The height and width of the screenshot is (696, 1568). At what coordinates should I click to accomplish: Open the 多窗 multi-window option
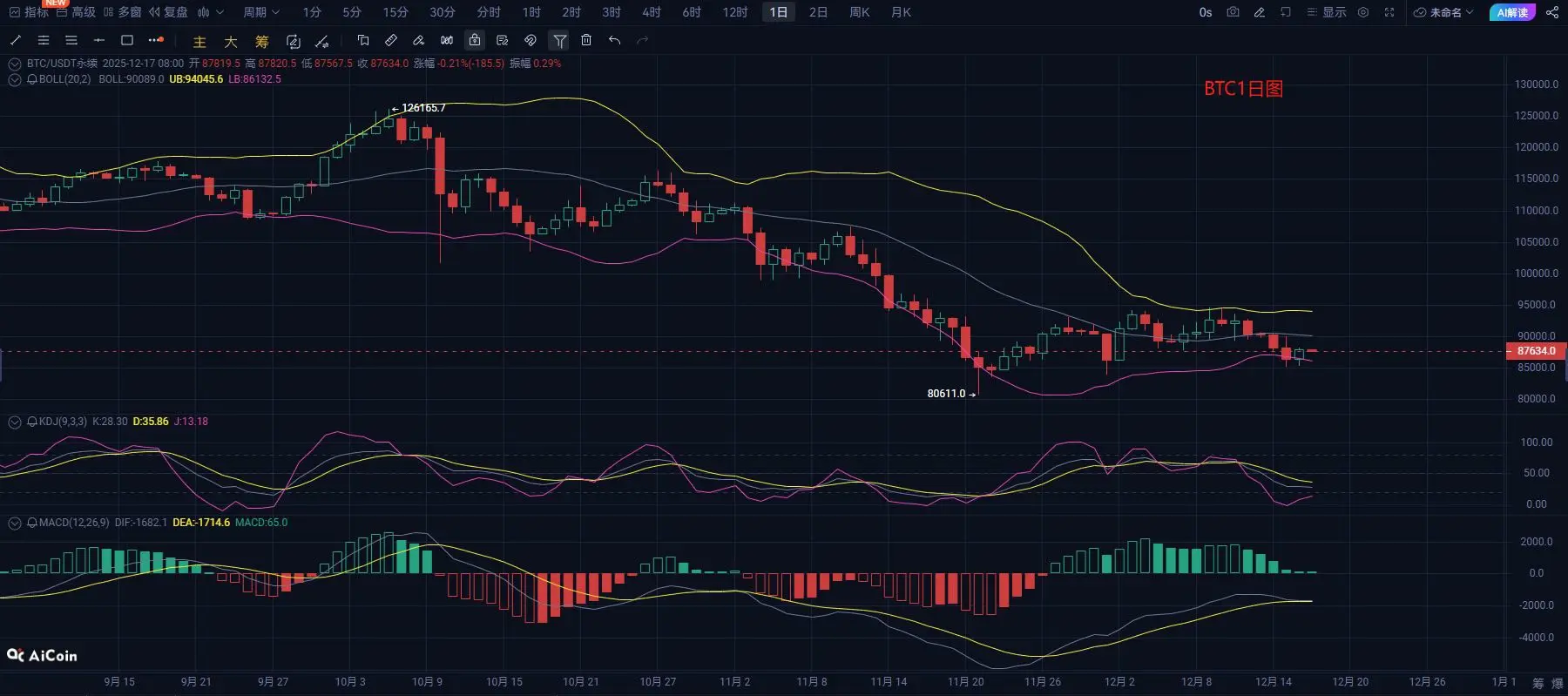click(122, 12)
